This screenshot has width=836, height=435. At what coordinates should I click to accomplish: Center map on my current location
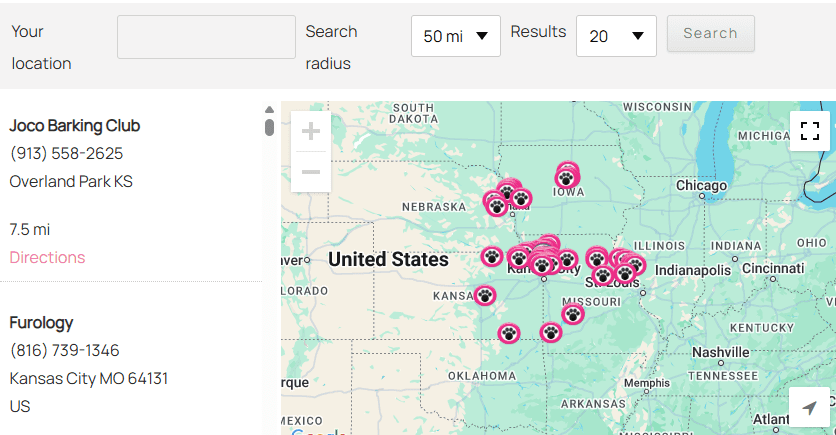[810, 408]
